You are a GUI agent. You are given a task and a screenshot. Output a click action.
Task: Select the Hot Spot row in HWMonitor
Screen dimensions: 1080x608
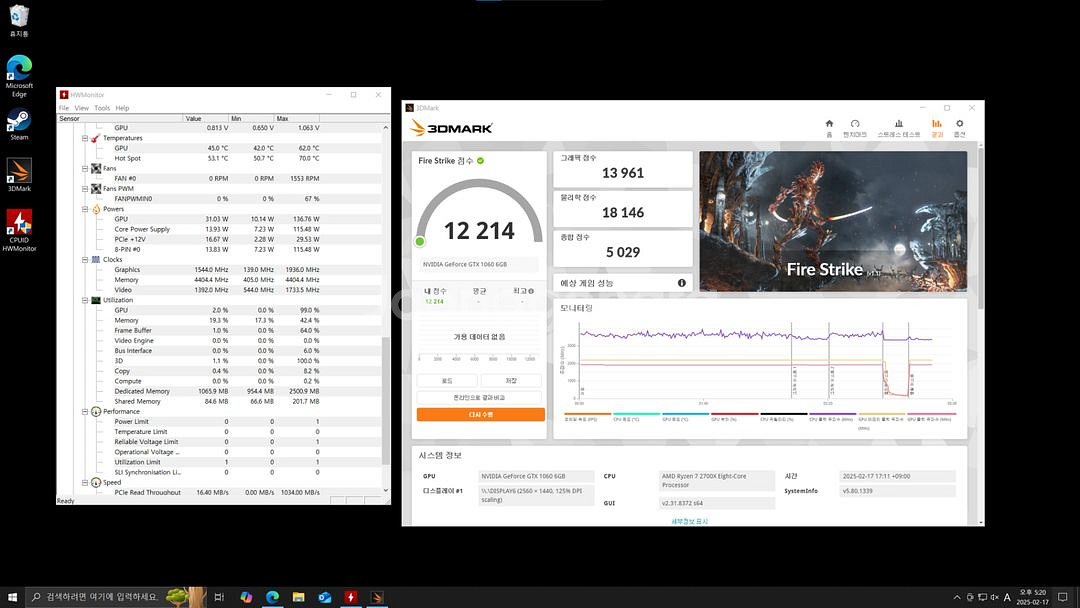pos(219,158)
